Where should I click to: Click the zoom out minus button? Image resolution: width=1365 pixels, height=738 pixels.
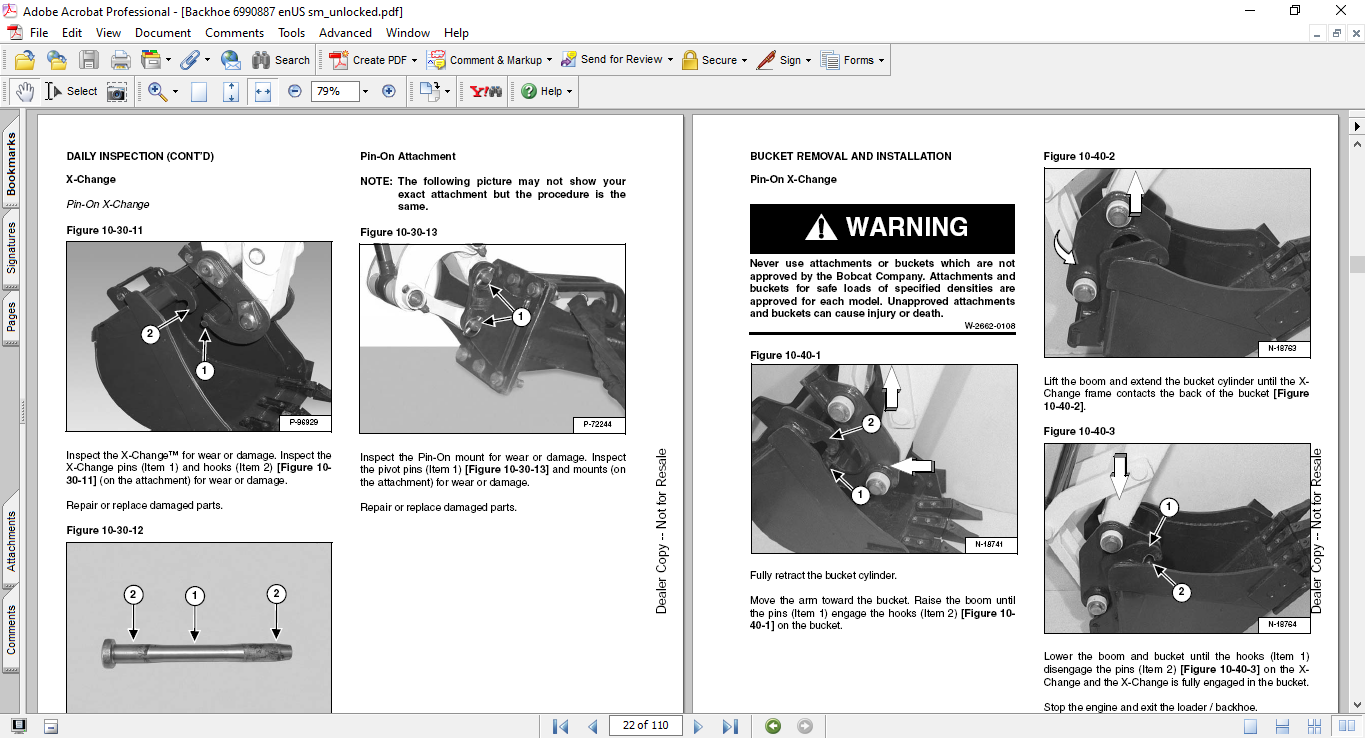click(x=295, y=91)
